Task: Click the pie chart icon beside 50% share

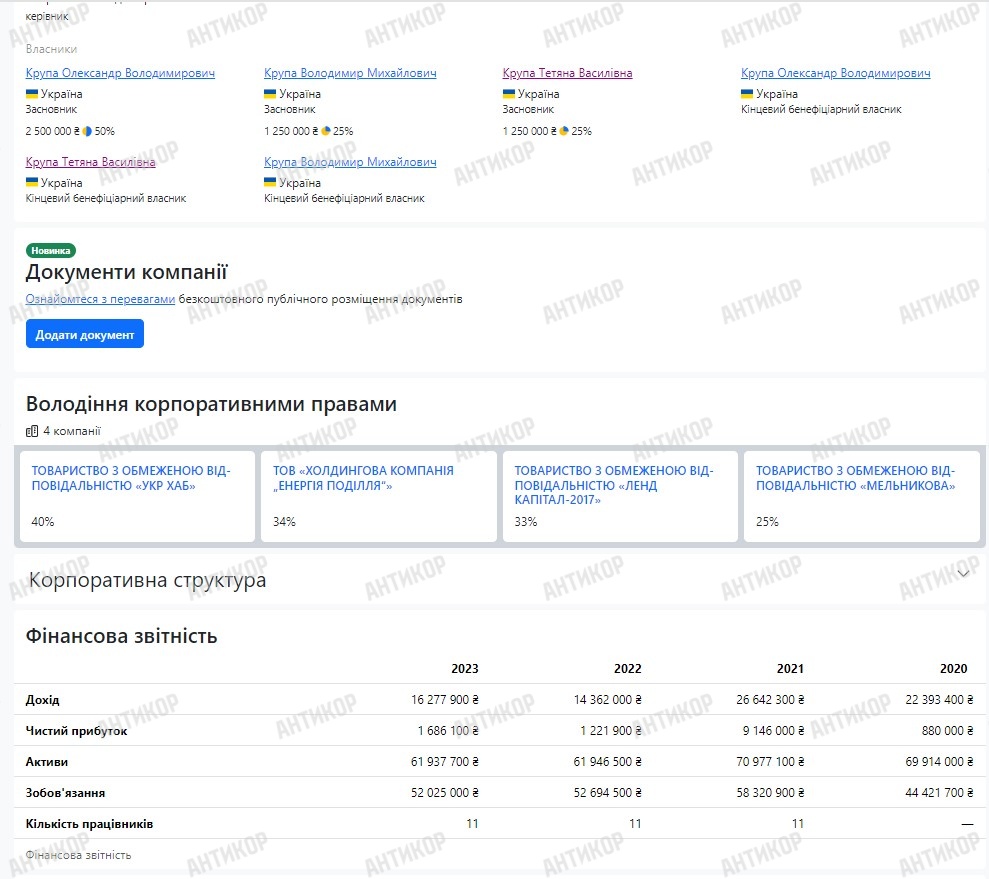Action: click(x=87, y=131)
